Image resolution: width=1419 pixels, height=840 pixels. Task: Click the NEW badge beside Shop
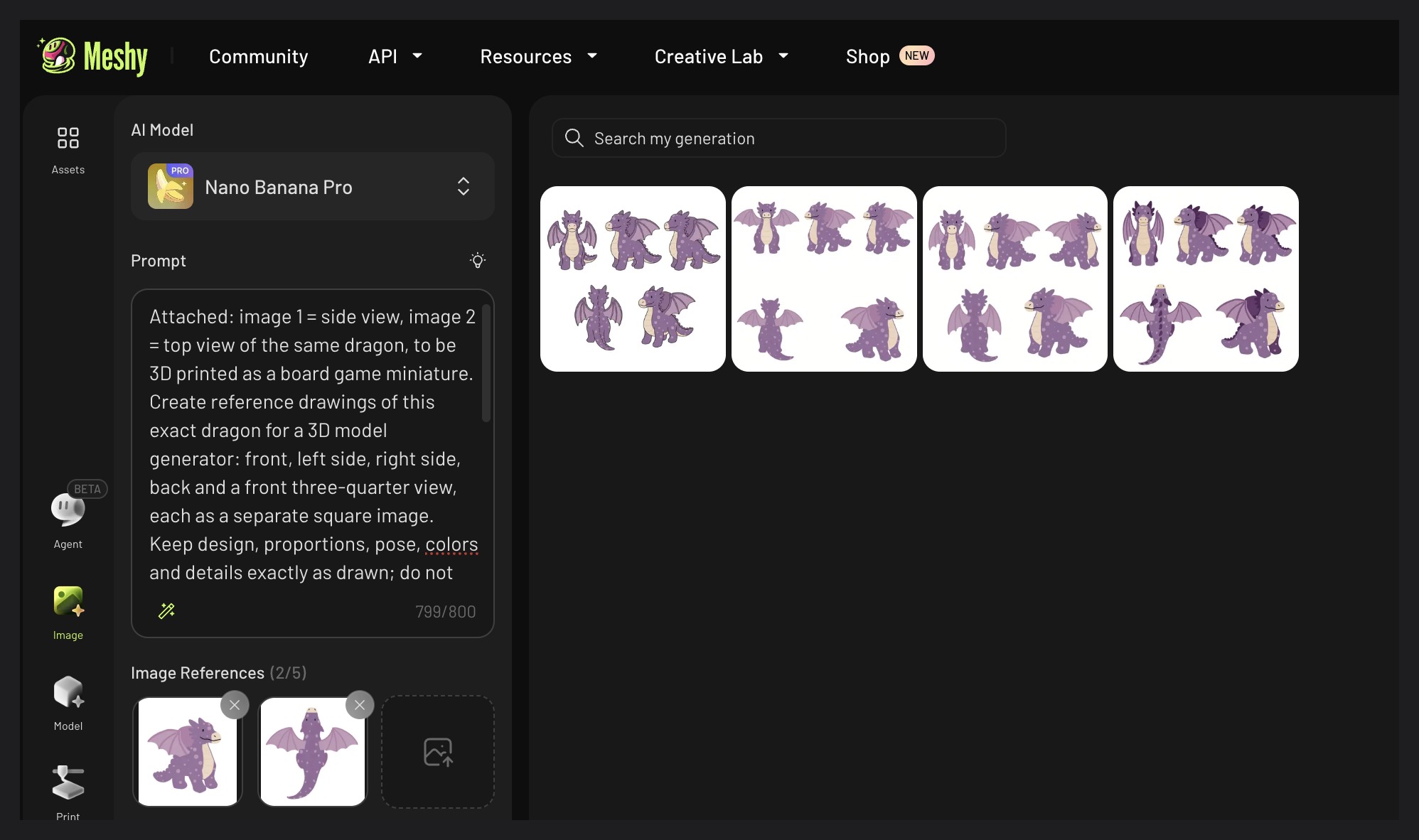coord(917,55)
